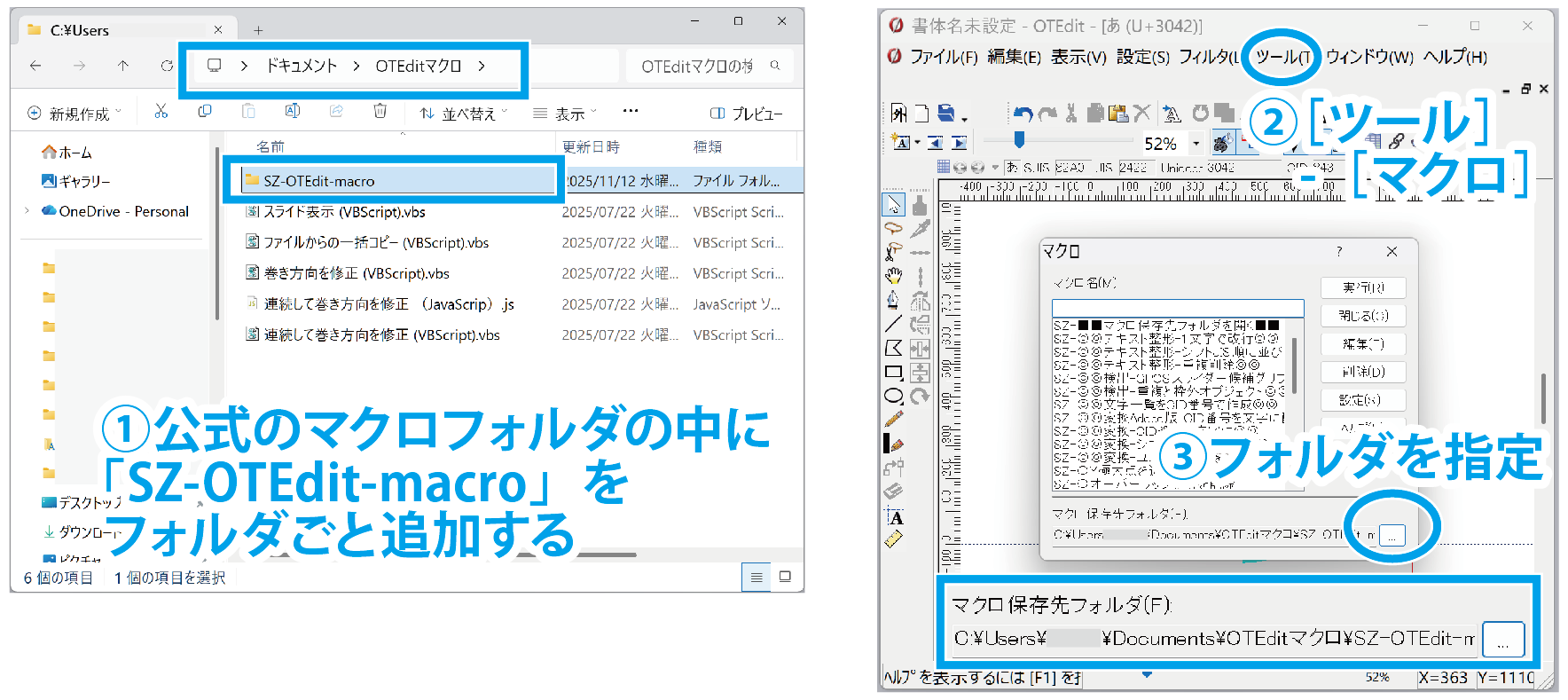Click the blue save disk icon
This screenshot has height=700, width=1568.
[946, 114]
